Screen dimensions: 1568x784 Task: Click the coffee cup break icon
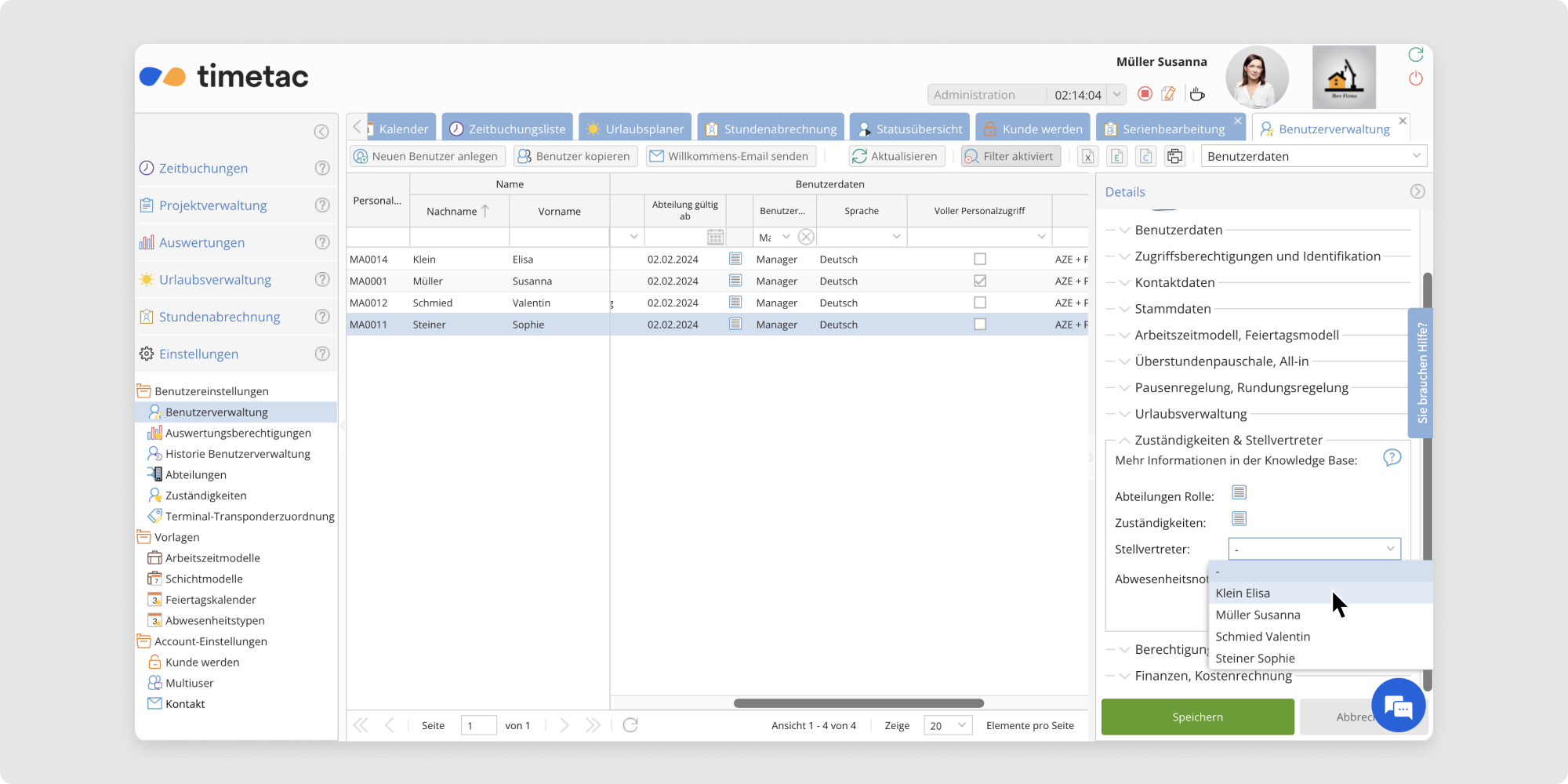[x=1196, y=94]
